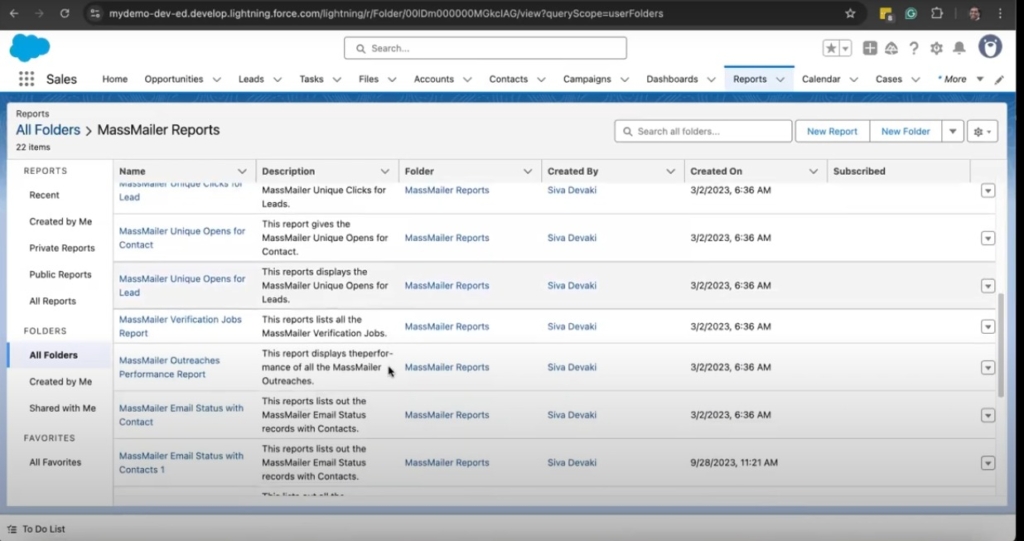Open the Home tab
The height and width of the screenshot is (541, 1024).
click(x=115, y=79)
